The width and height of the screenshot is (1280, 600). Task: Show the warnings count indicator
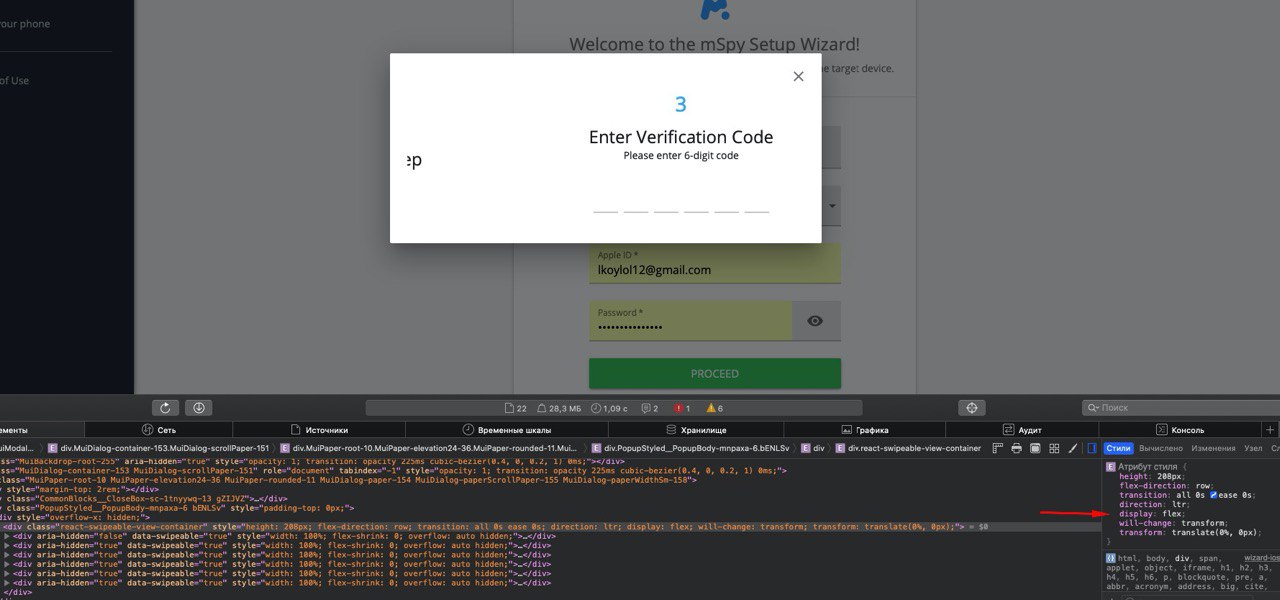point(714,408)
